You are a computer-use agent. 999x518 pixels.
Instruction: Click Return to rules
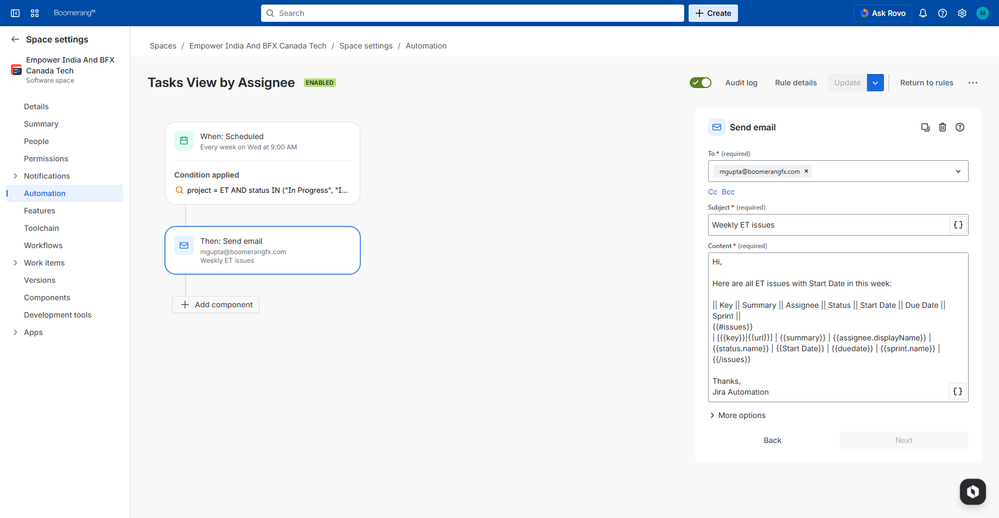pyautogui.click(x=926, y=83)
